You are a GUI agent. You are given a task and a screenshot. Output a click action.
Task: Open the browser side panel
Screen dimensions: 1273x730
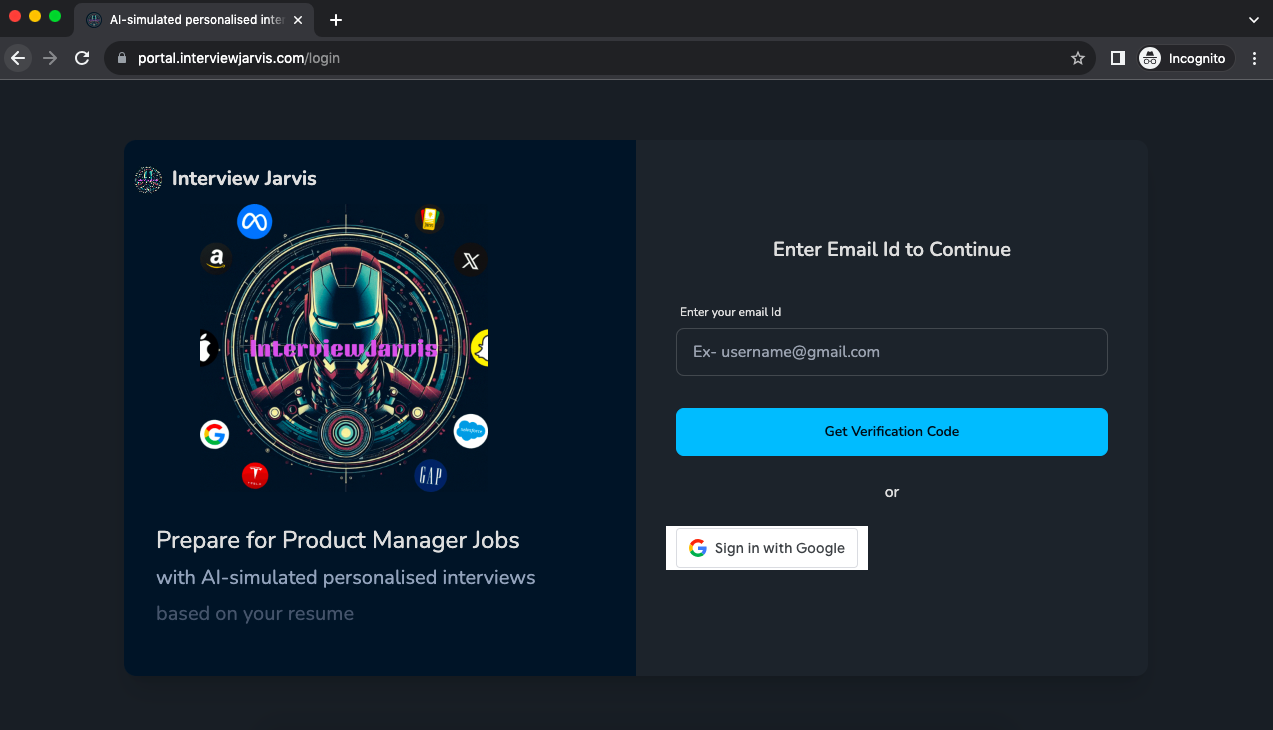tap(1118, 58)
